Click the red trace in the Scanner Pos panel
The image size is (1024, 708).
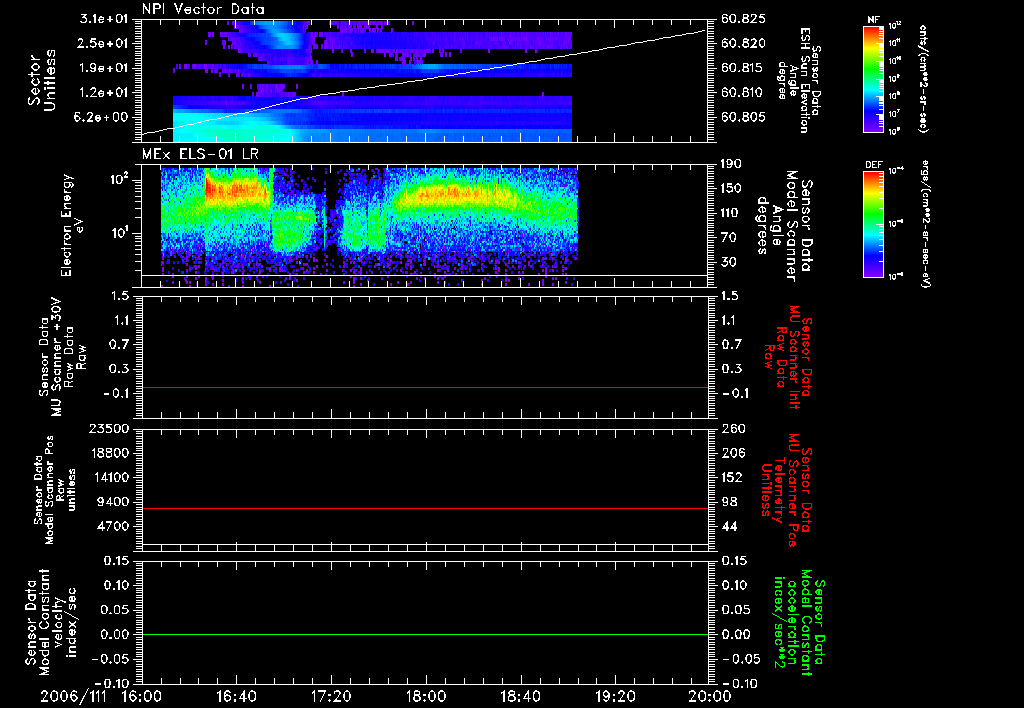coord(426,509)
